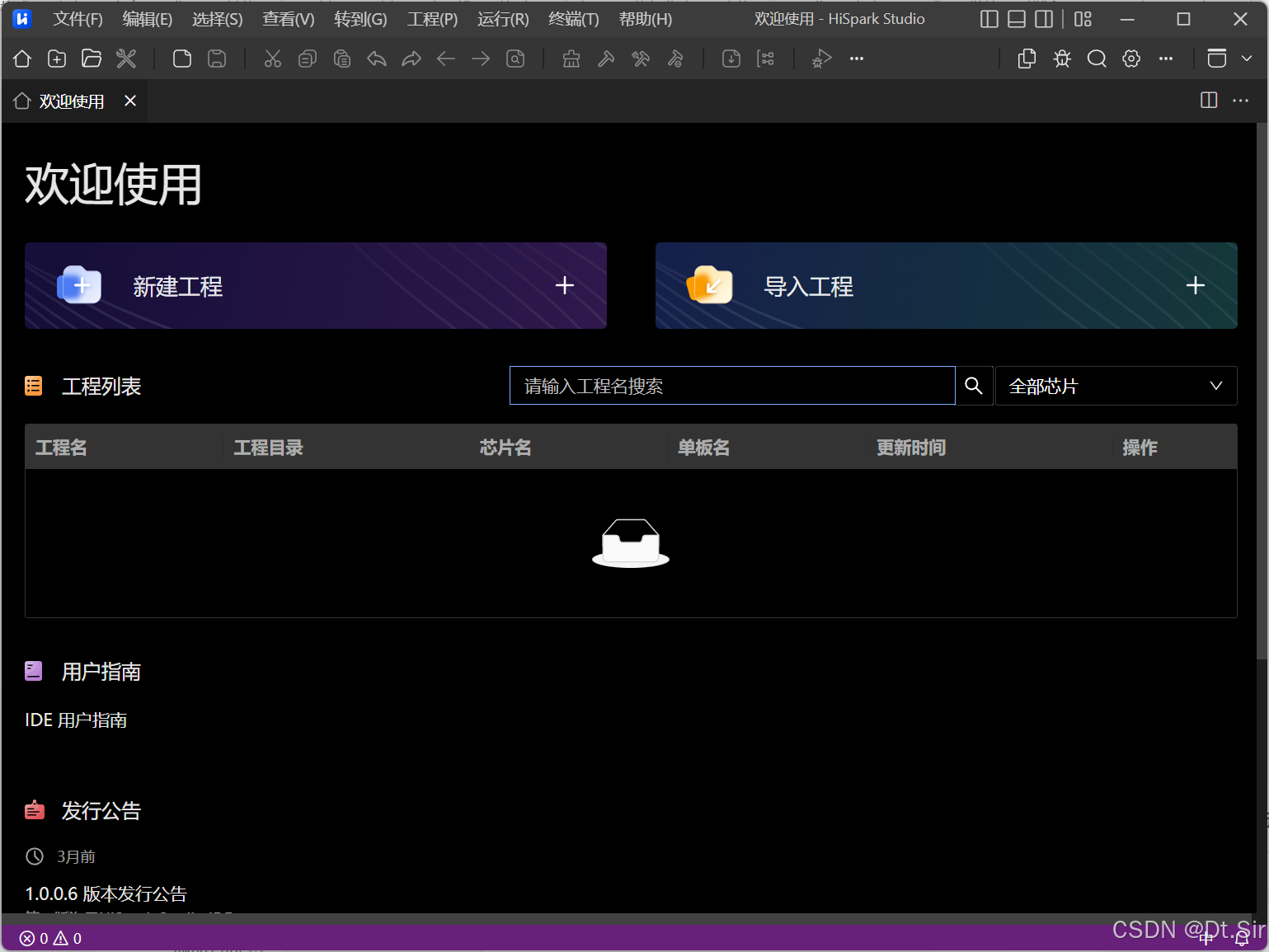This screenshot has height=952, width=1269.
Task: Toggle the left sidebar layout icon
Action: [989, 19]
